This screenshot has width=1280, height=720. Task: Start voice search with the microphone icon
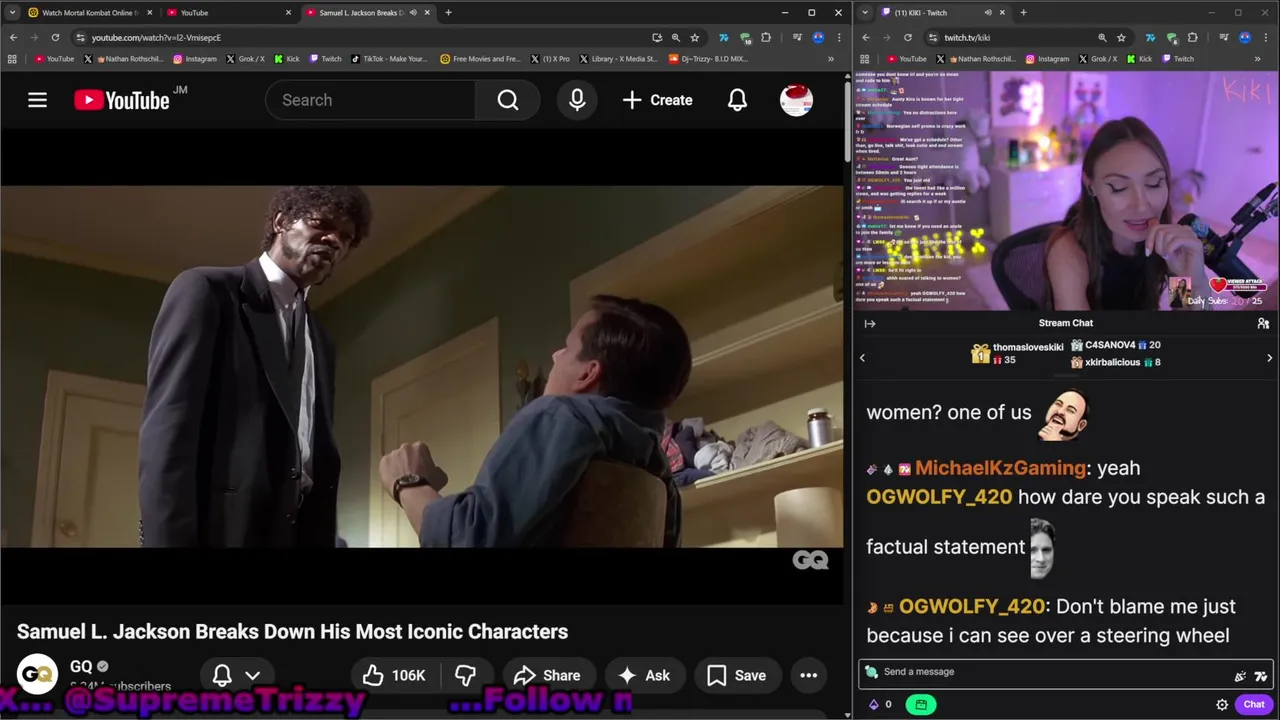tap(577, 100)
